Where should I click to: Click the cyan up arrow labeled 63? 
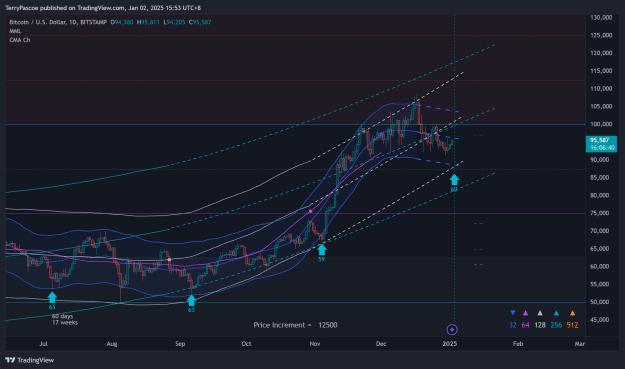192,300
